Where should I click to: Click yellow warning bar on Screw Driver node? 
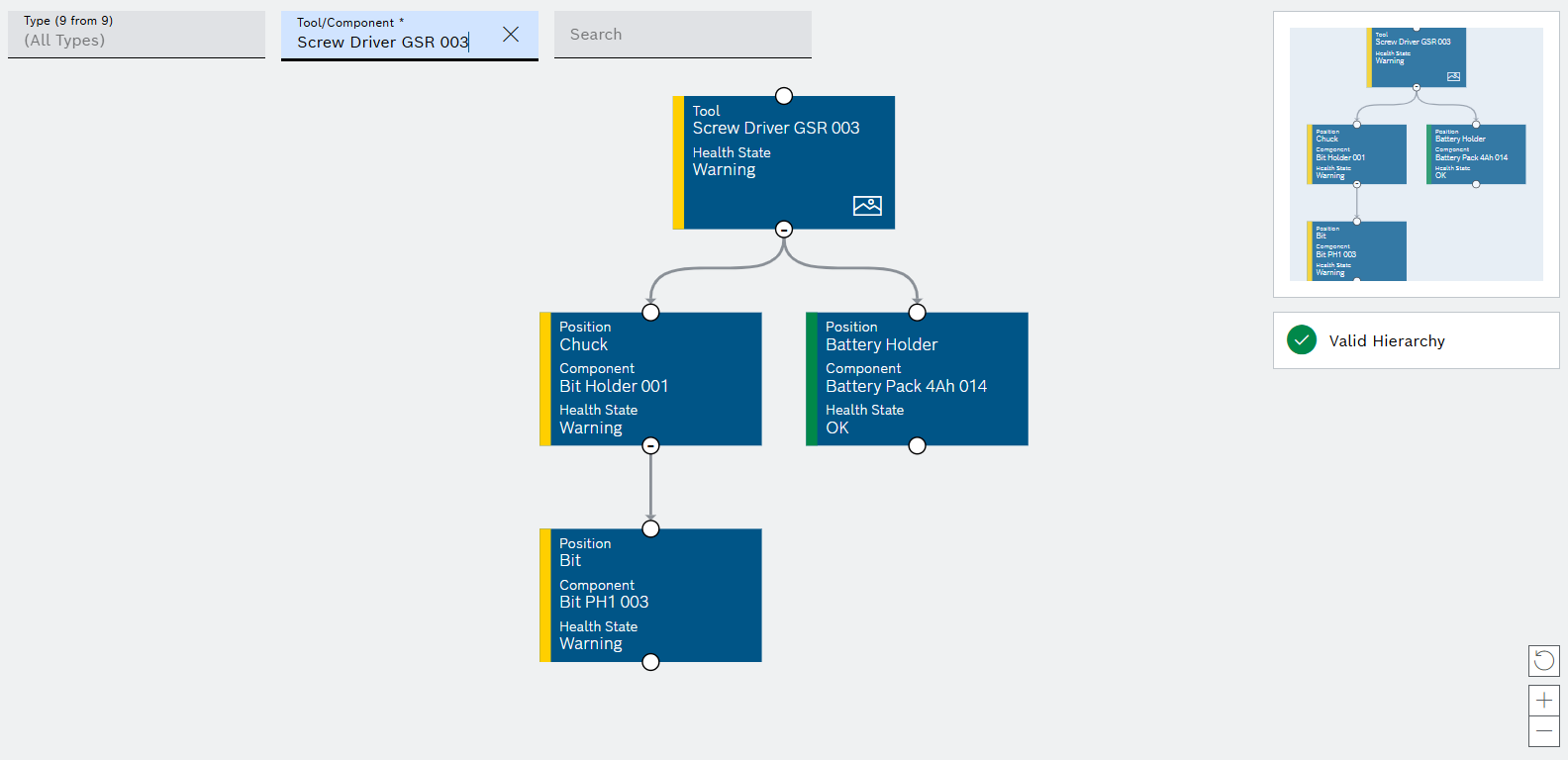(x=678, y=162)
